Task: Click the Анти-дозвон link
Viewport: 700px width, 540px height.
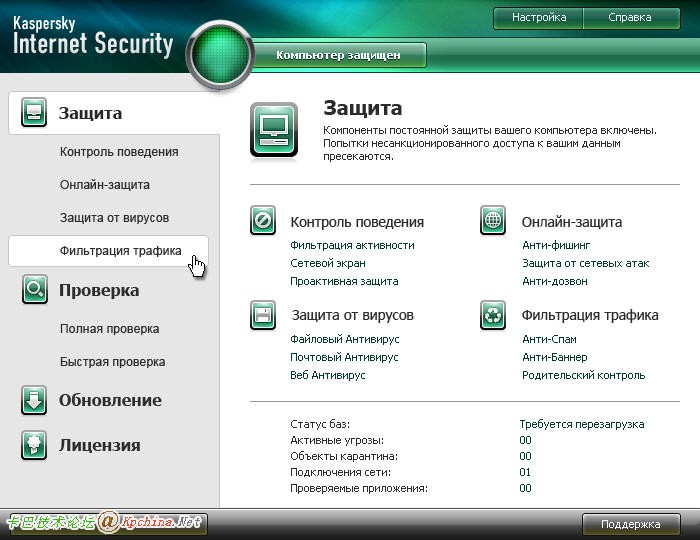Action: (554, 281)
